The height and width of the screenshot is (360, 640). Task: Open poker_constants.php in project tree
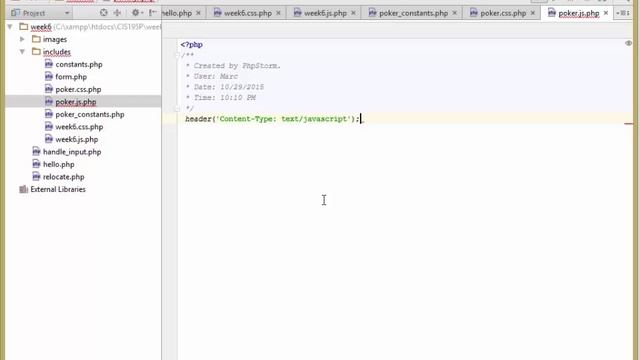coord(90,114)
